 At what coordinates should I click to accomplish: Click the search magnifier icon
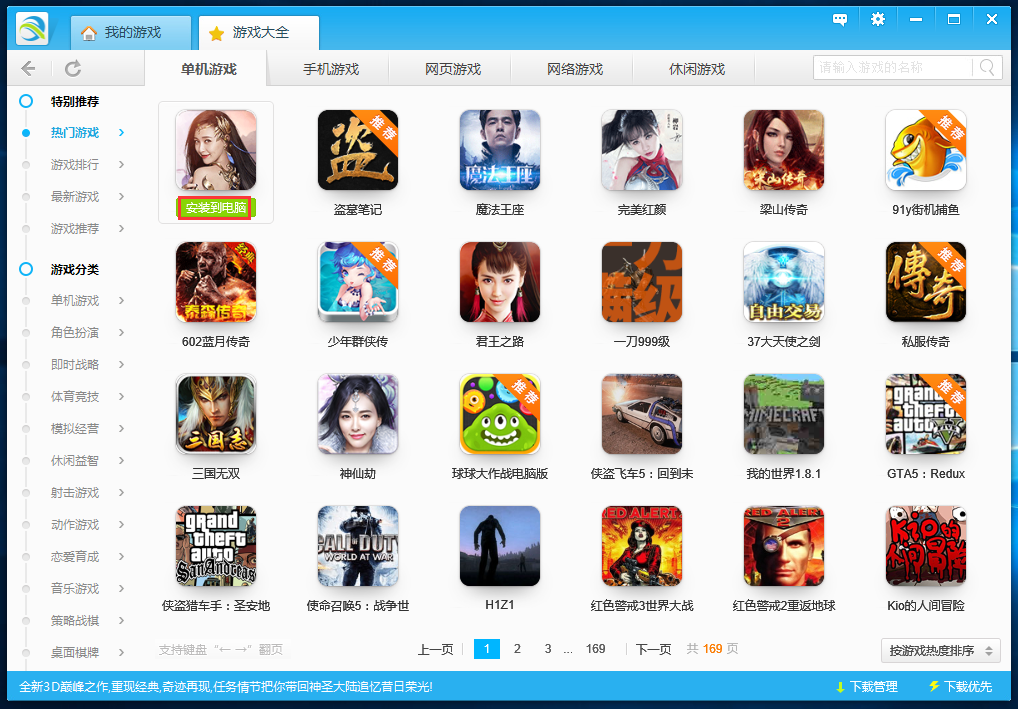click(x=985, y=67)
